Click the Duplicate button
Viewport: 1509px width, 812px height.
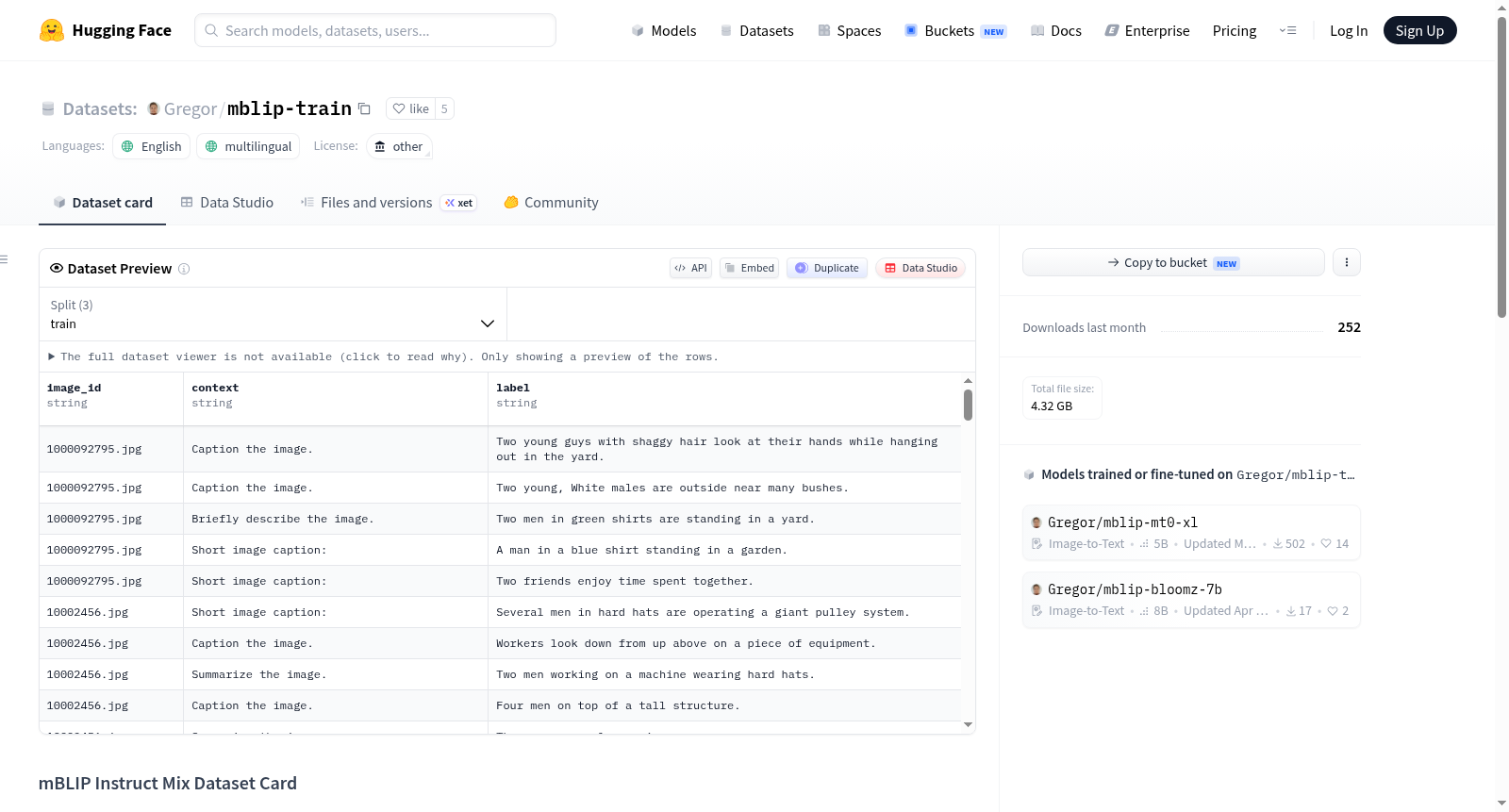pos(827,268)
